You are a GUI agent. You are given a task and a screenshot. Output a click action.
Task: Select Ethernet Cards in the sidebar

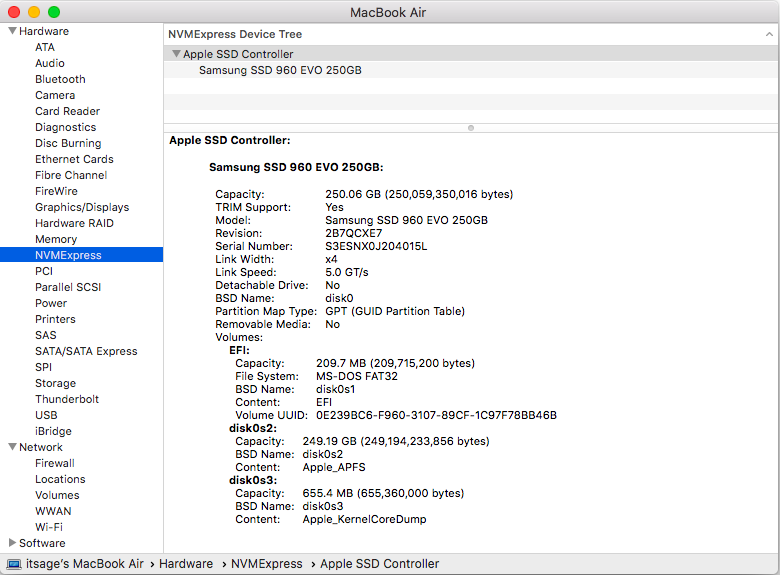coord(74,159)
